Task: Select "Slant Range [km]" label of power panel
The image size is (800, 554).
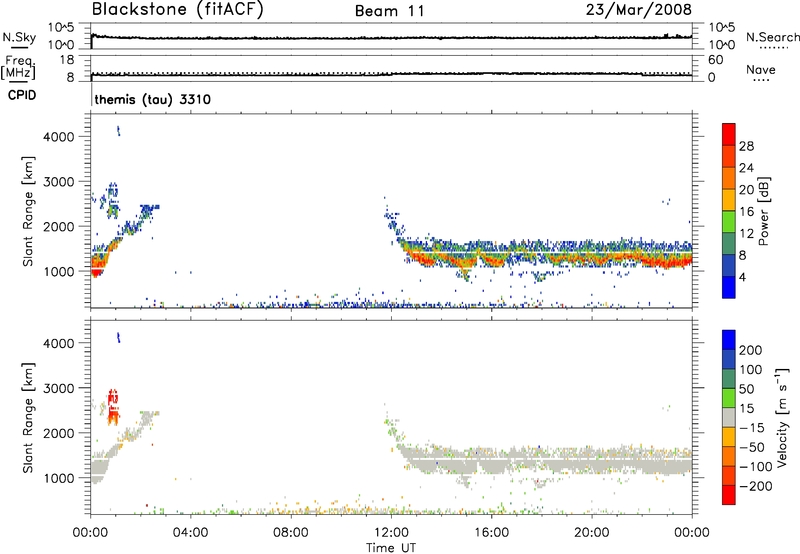Action: click(28, 211)
